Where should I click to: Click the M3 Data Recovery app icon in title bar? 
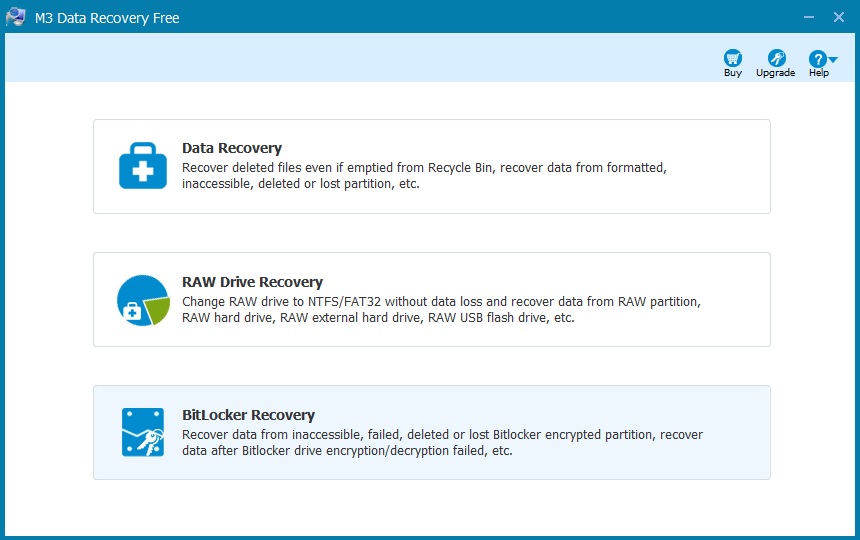click(x=15, y=17)
